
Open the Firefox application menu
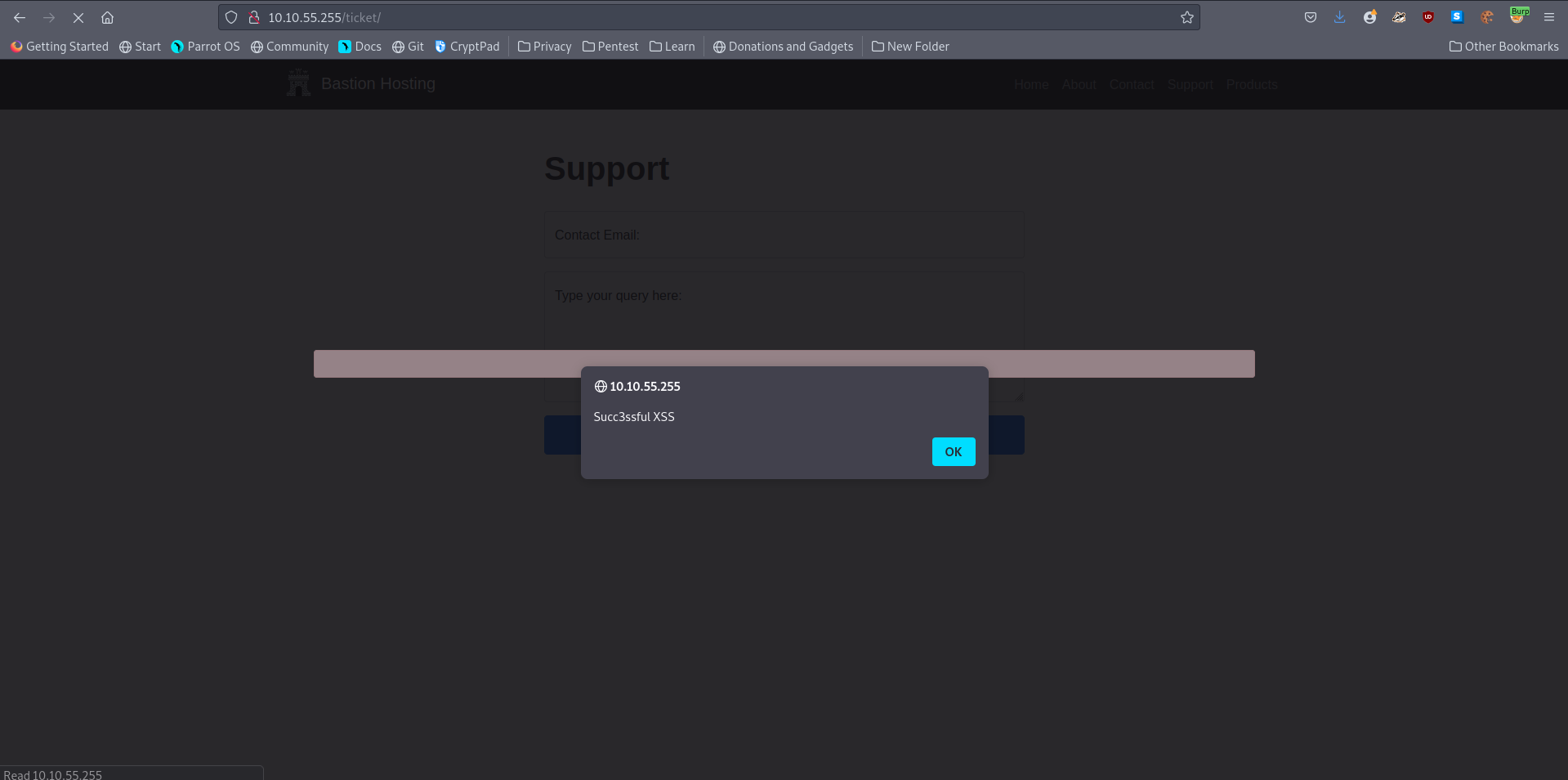(1548, 17)
